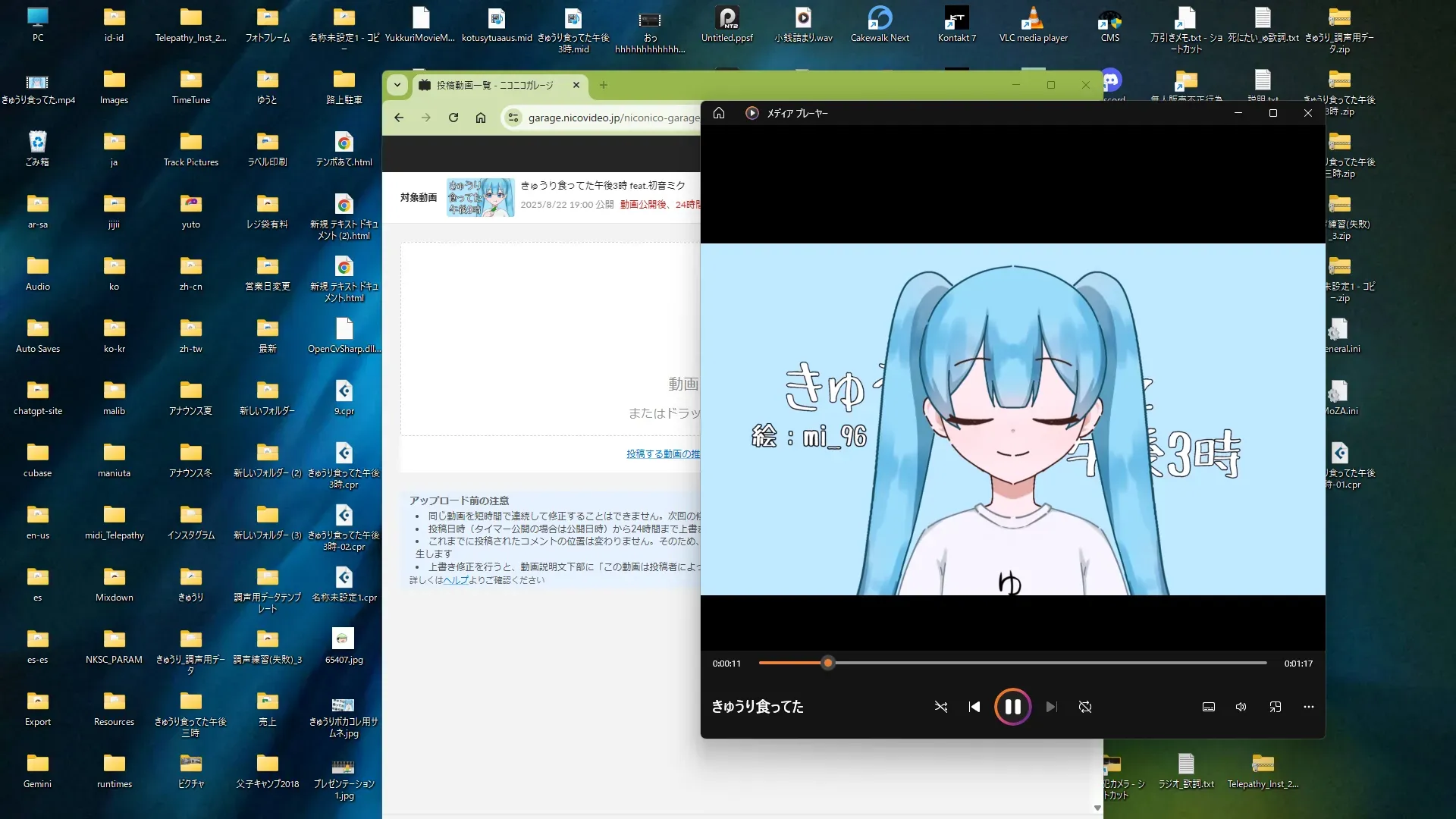Open the three-dot more options menu
Screen dimensions: 1456x819
point(1309,707)
